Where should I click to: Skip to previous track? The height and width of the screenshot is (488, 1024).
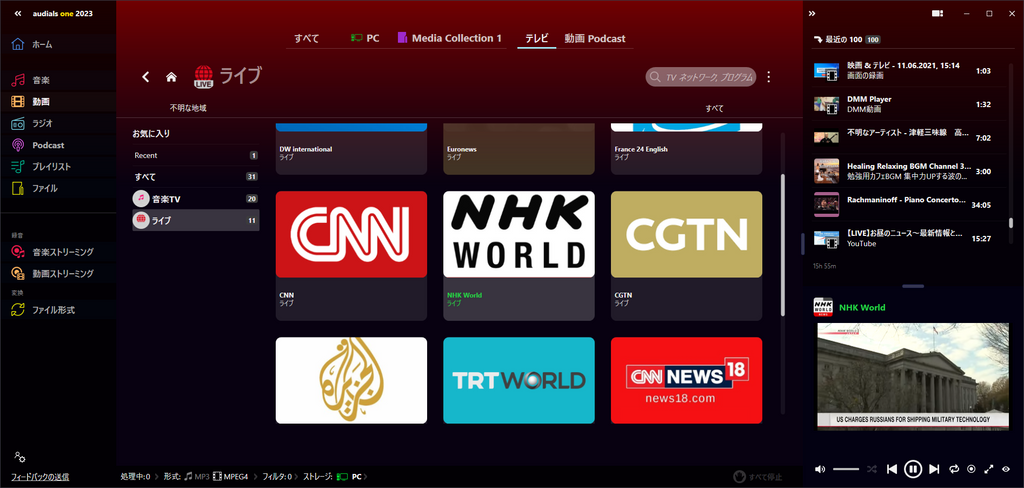(892, 469)
